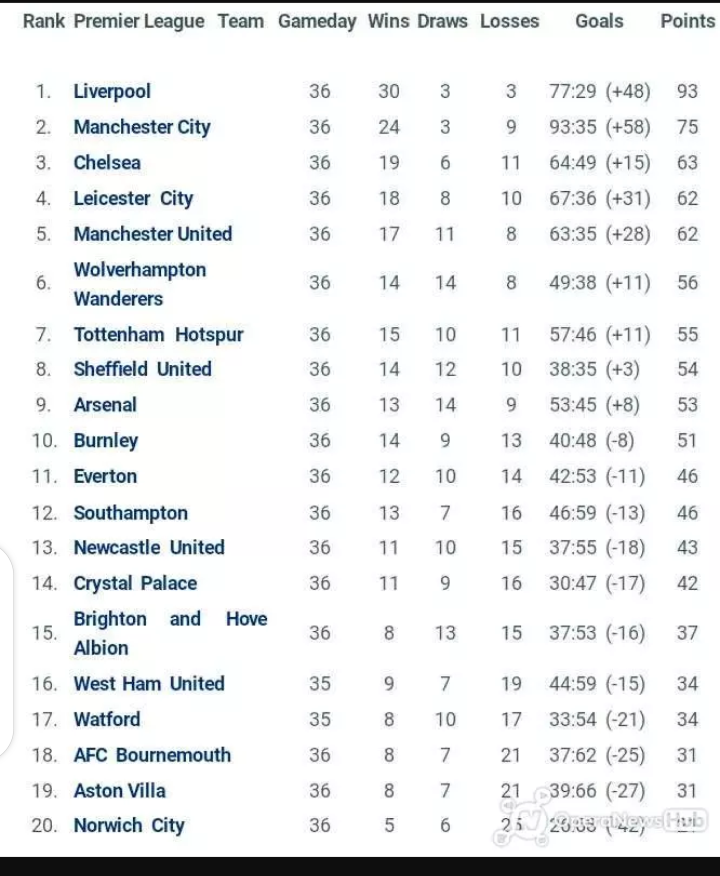Open Wolverhampton Wanderers team link
Image resolution: width=720 pixels, height=876 pixels.
139,284
